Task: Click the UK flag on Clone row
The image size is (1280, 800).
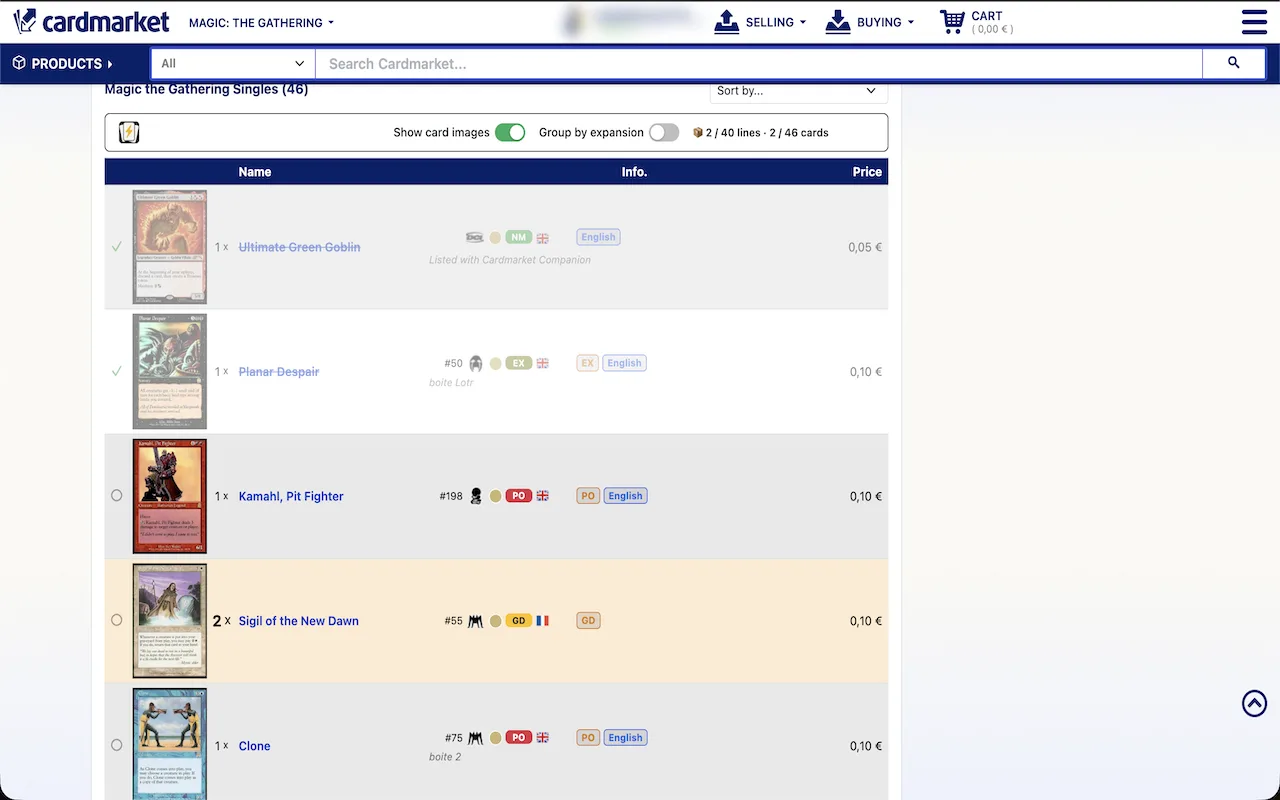Action: pyautogui.click(x=543, y=738)
